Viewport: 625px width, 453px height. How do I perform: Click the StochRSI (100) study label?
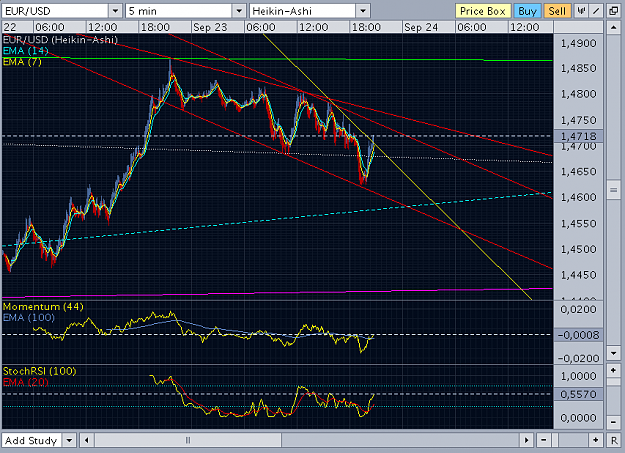click(39, 371)
